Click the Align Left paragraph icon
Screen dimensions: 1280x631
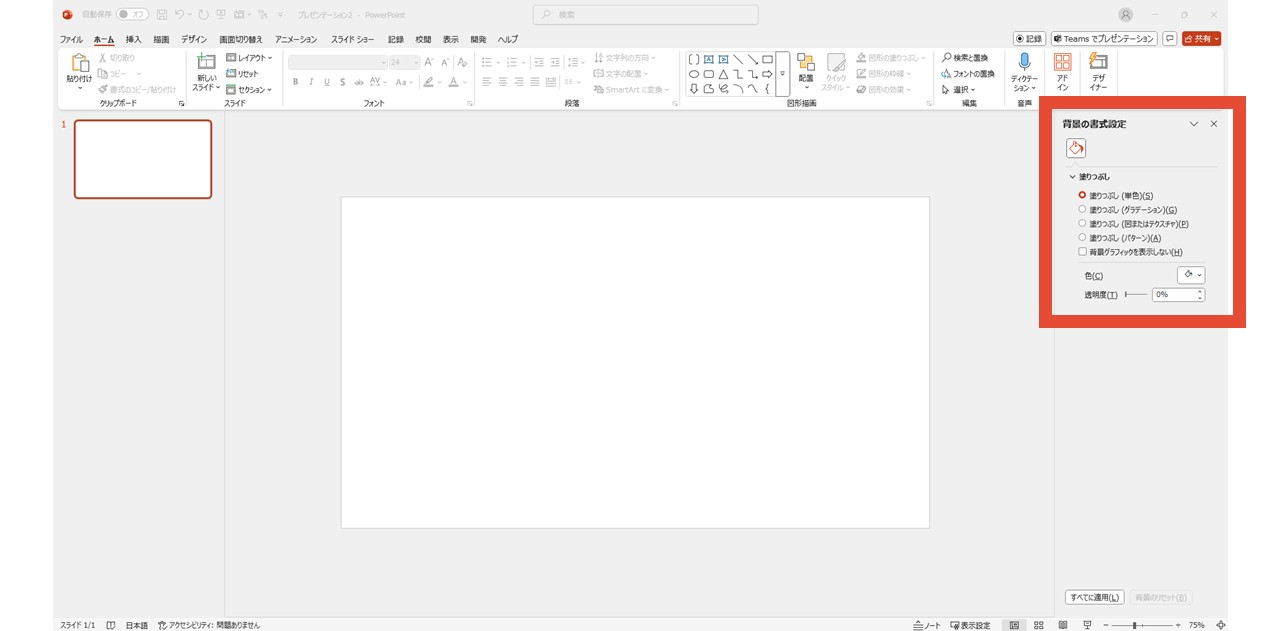pyautogui.click(x=487, y=82)
